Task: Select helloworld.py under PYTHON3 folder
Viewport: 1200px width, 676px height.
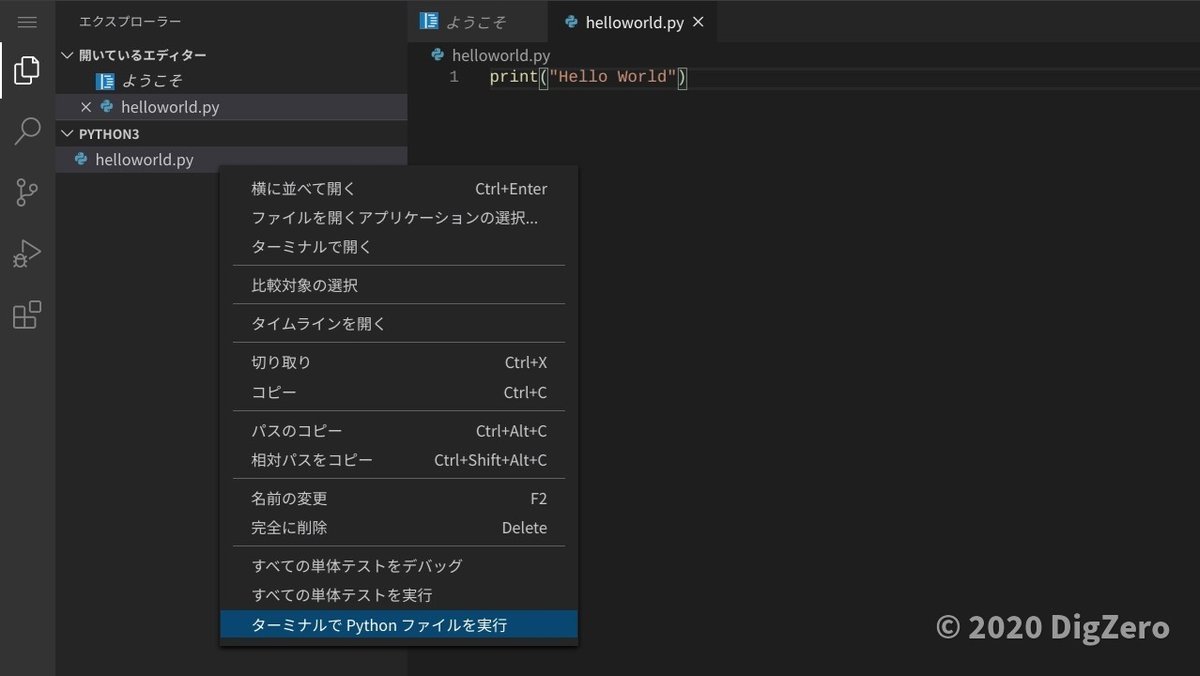Action: [x=232, y=159]
